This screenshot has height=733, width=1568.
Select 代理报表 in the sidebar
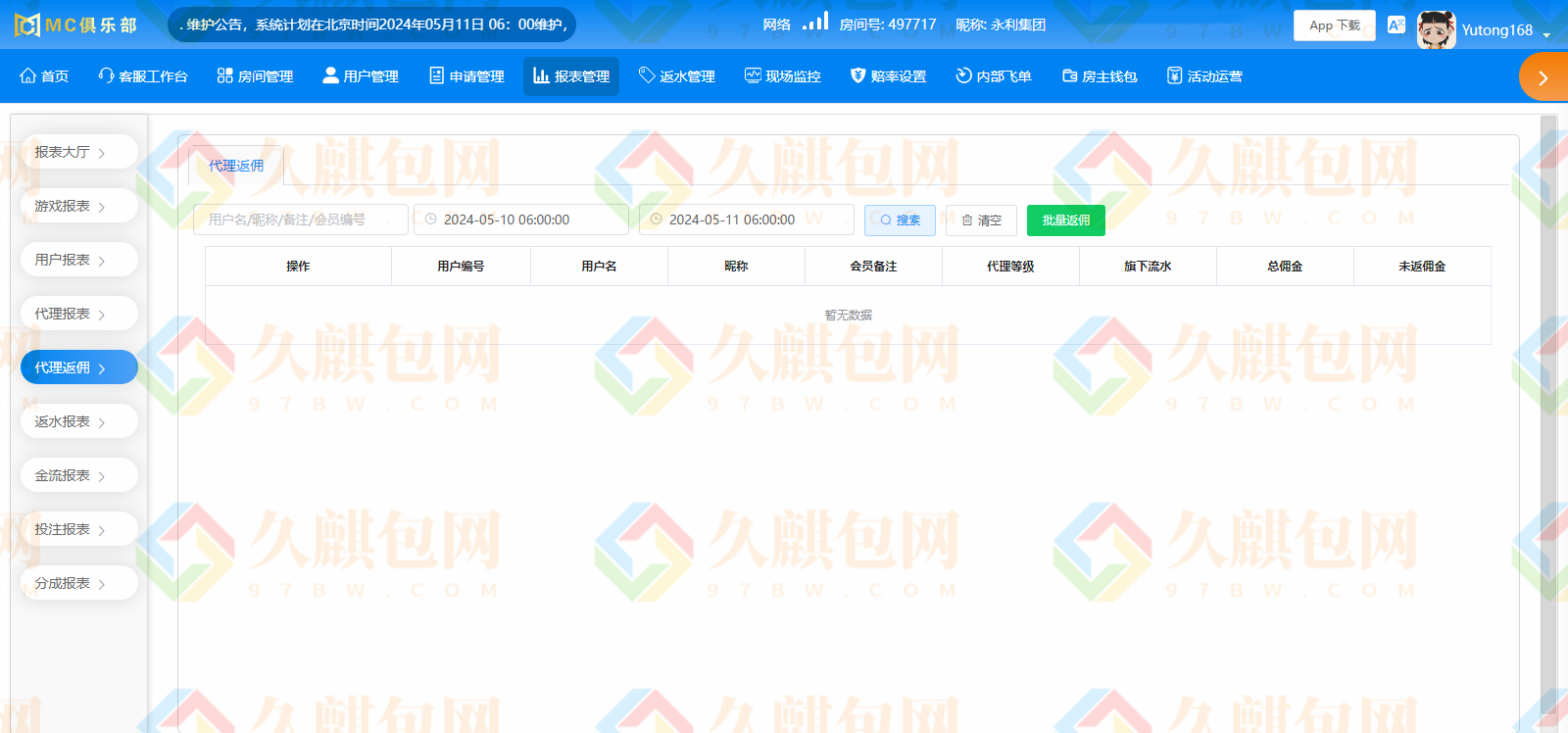79,314
